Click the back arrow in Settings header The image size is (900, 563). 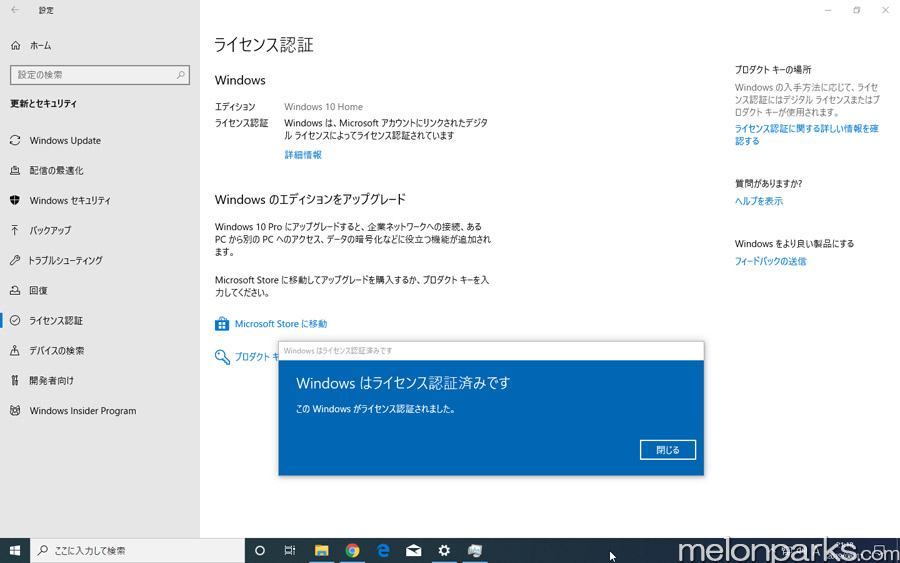(15, 10)
